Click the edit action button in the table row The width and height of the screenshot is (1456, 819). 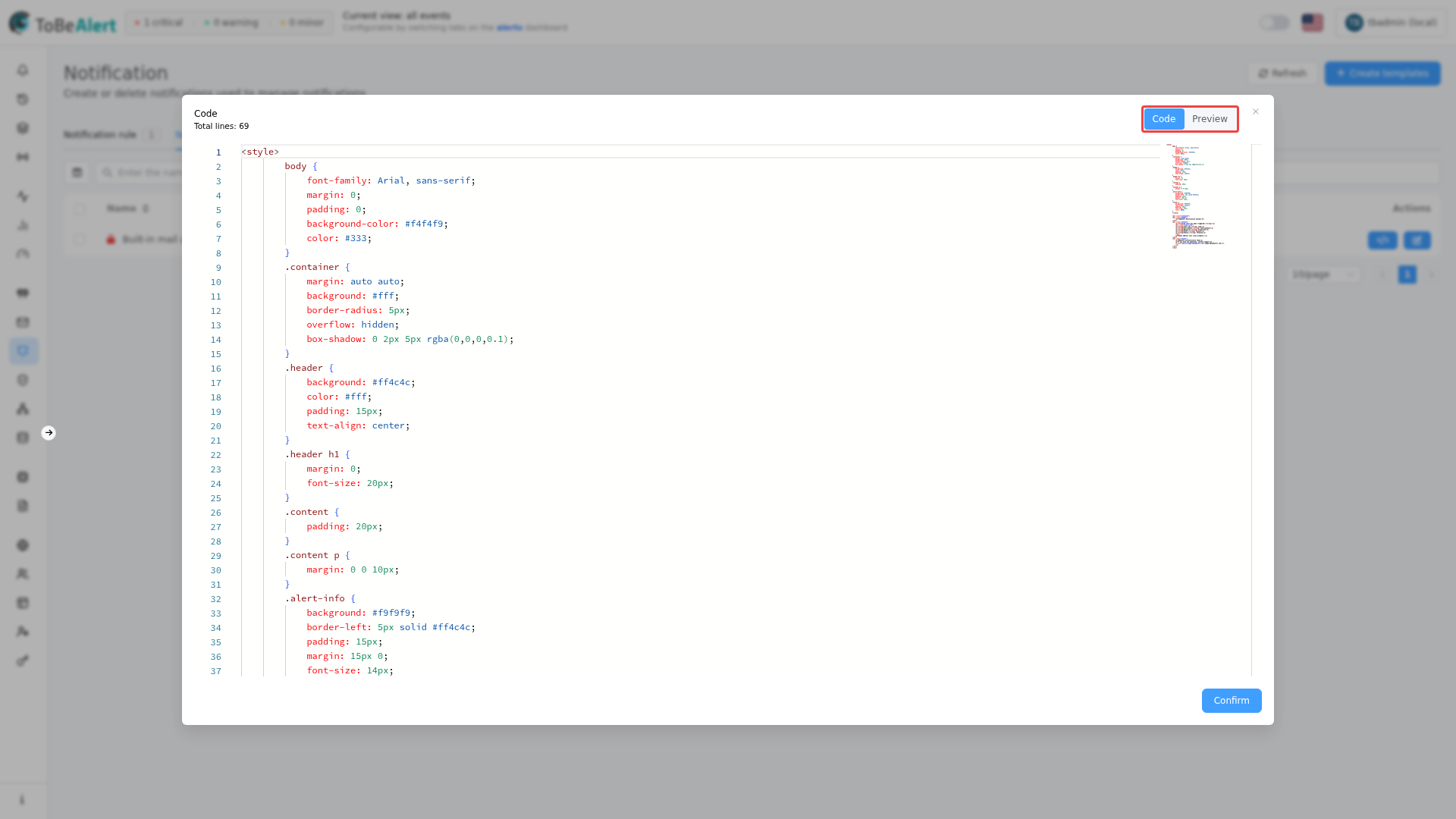[x=1417, y=240]
